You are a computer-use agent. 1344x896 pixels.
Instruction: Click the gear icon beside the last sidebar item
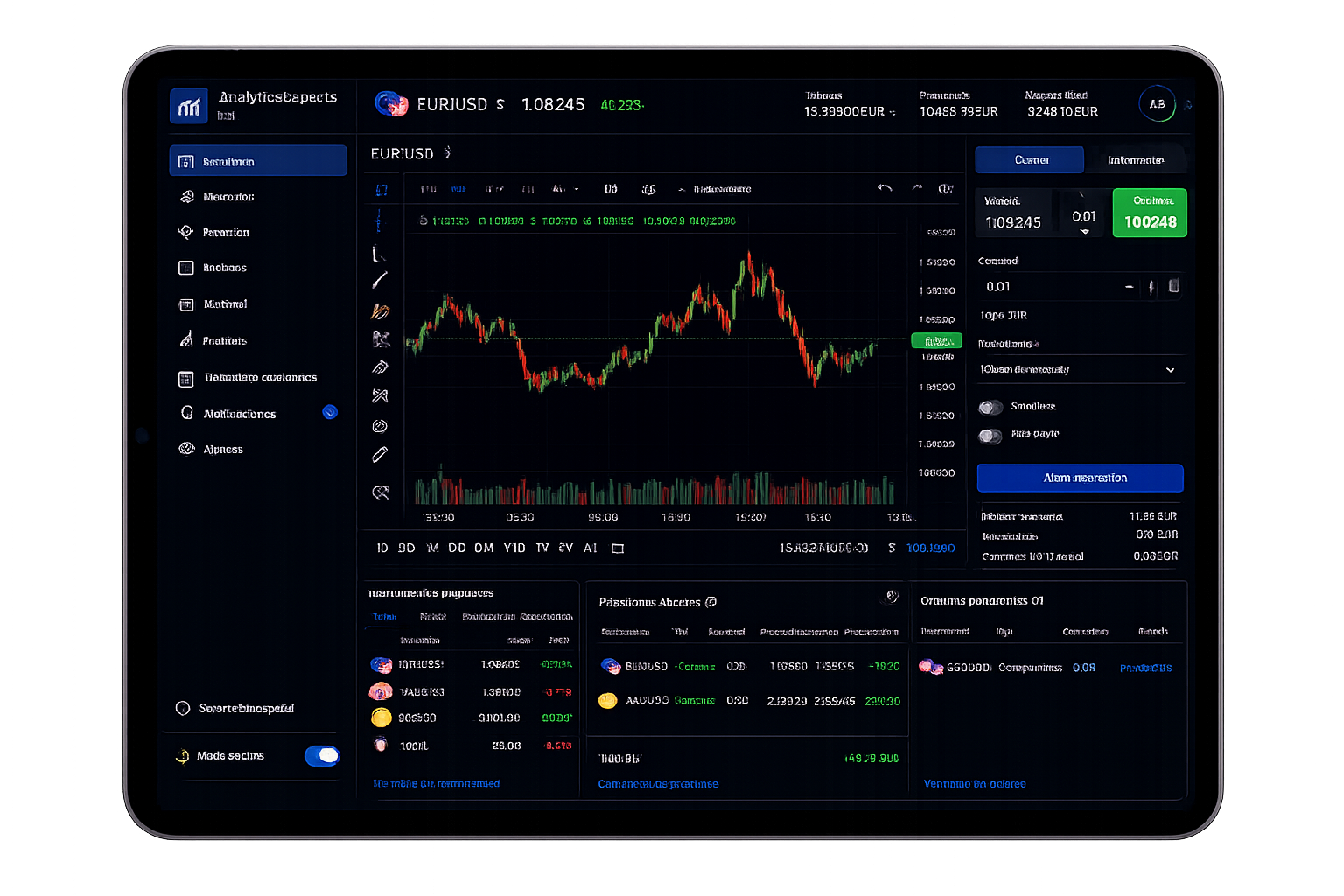click(185, 449)
